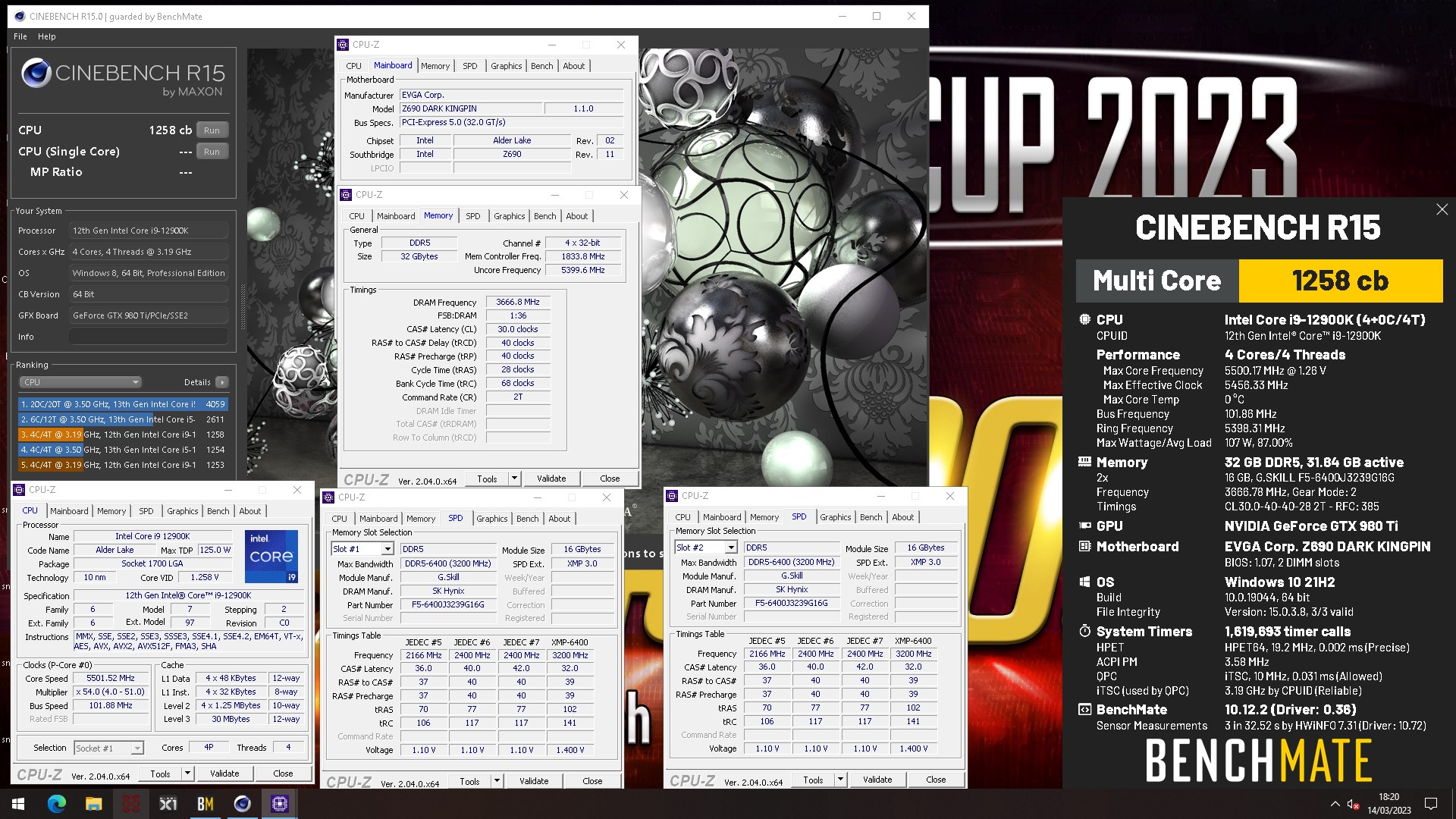Expand Tools arrow in CPU-Z Memory window

tap(514, 479)
